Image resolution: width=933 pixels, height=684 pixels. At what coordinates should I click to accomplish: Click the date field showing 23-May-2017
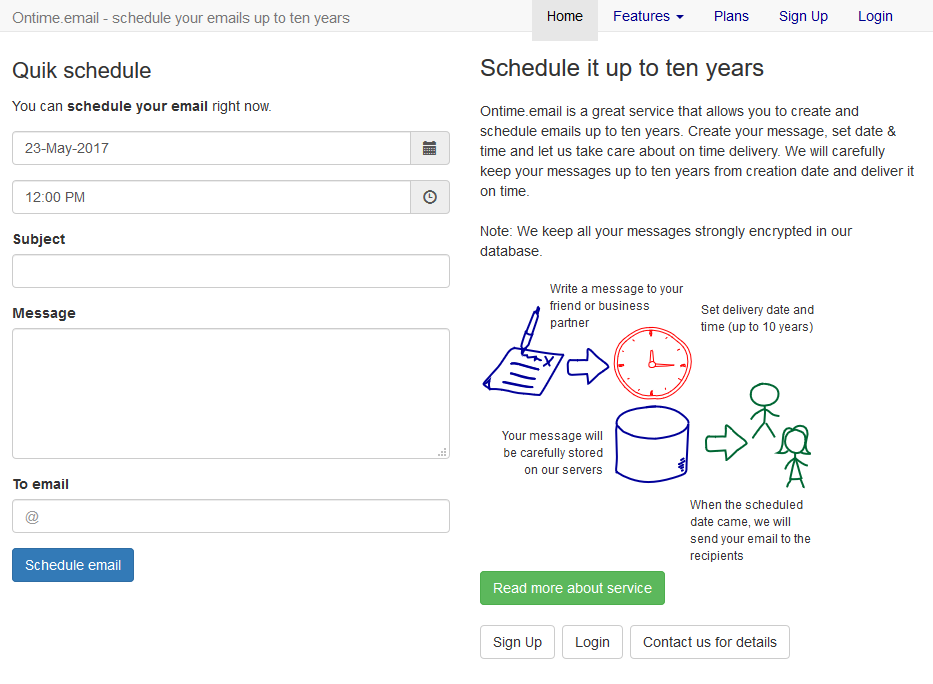point(211,148)
